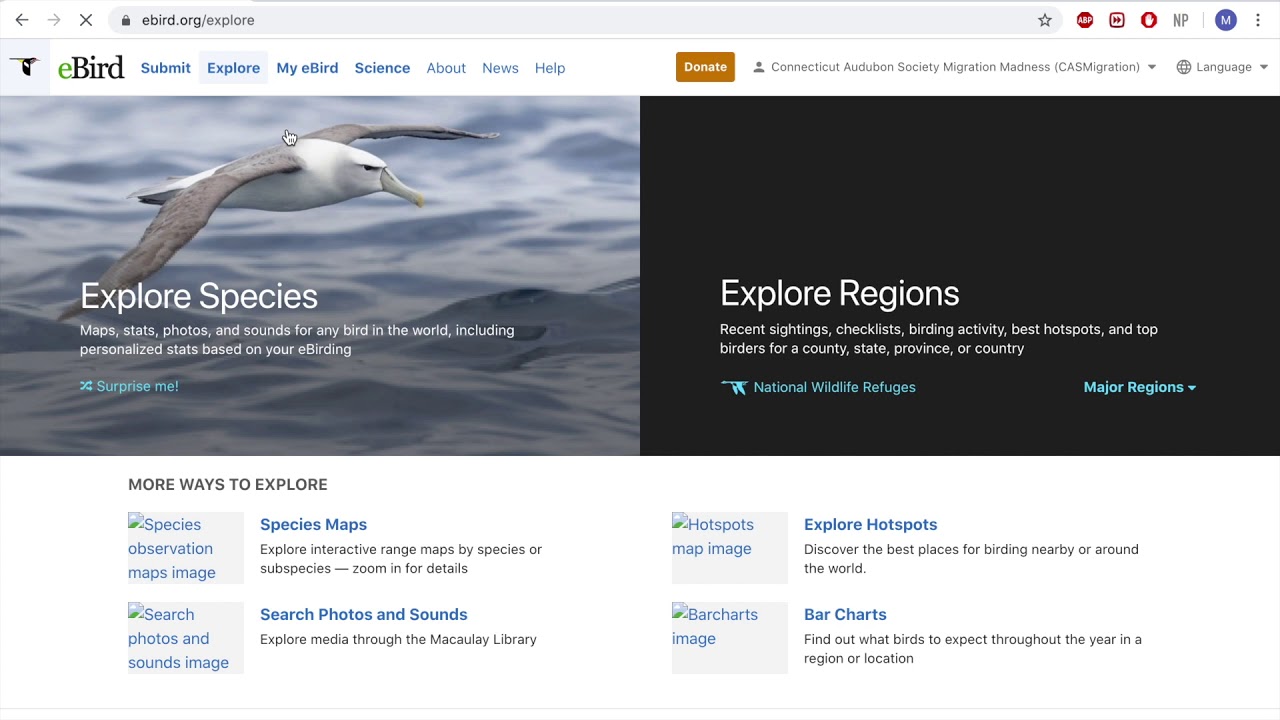Image resolution: width=1280 pixels, height=720 pixels.
Task: Open the Species Maps link
Action: point(313,524)
